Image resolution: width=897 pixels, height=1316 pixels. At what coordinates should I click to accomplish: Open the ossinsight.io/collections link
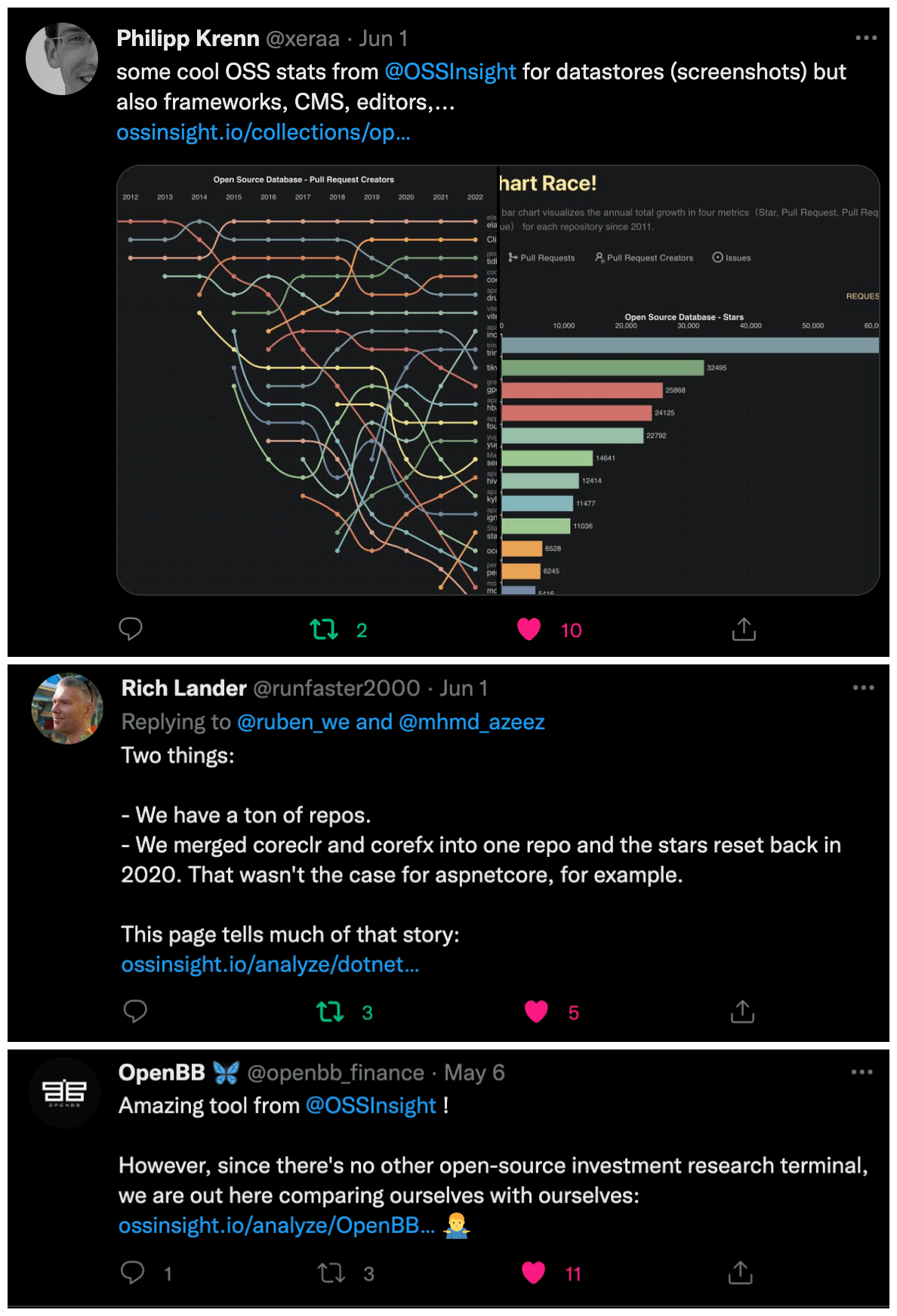tap(264, 133)
